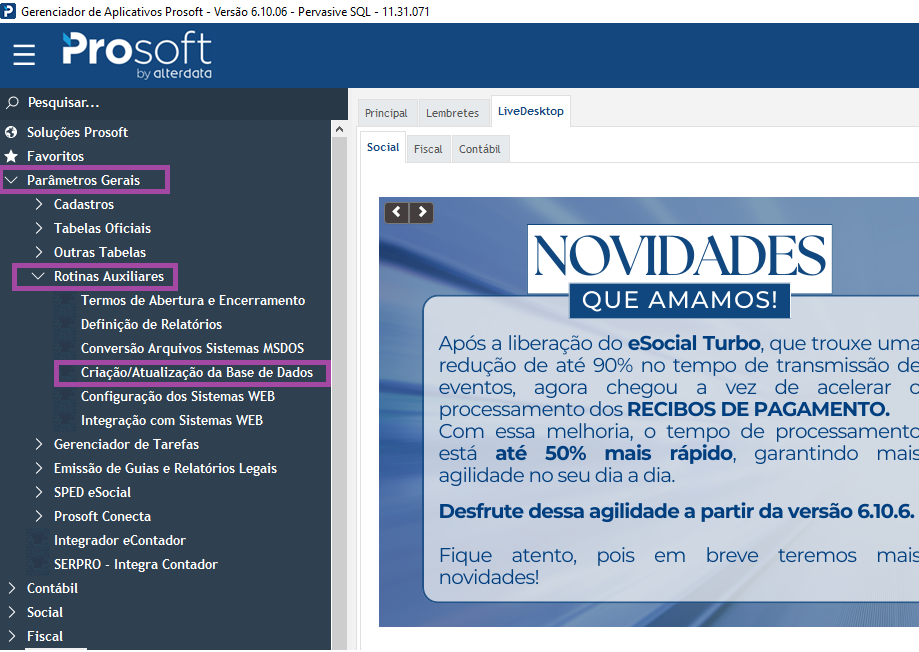The height and width of the screenshot is (652, 919).
Task: Select the Parâmetros Gerais label
Action: coord(83,180)
